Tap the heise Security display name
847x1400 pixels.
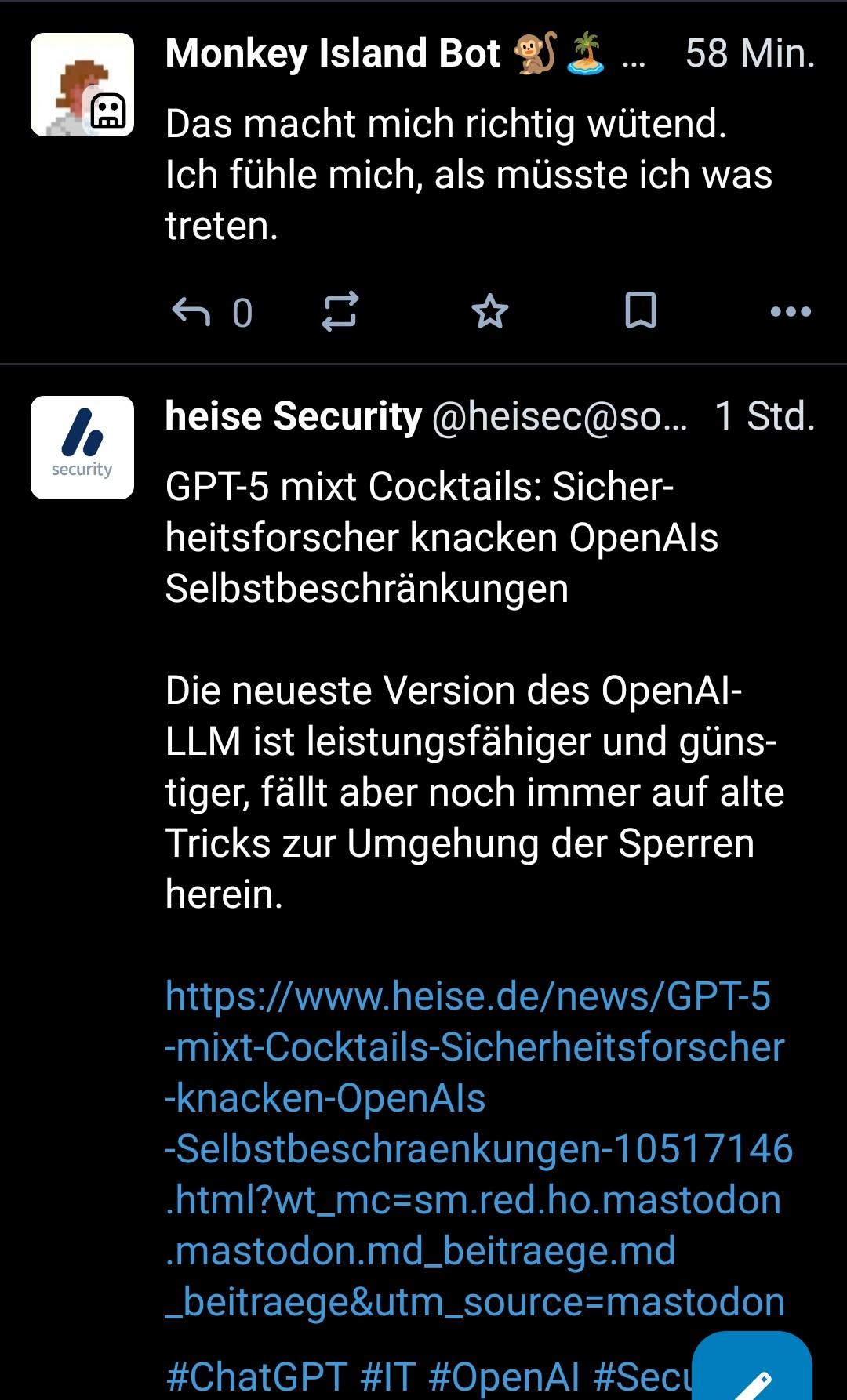[293, 416]
